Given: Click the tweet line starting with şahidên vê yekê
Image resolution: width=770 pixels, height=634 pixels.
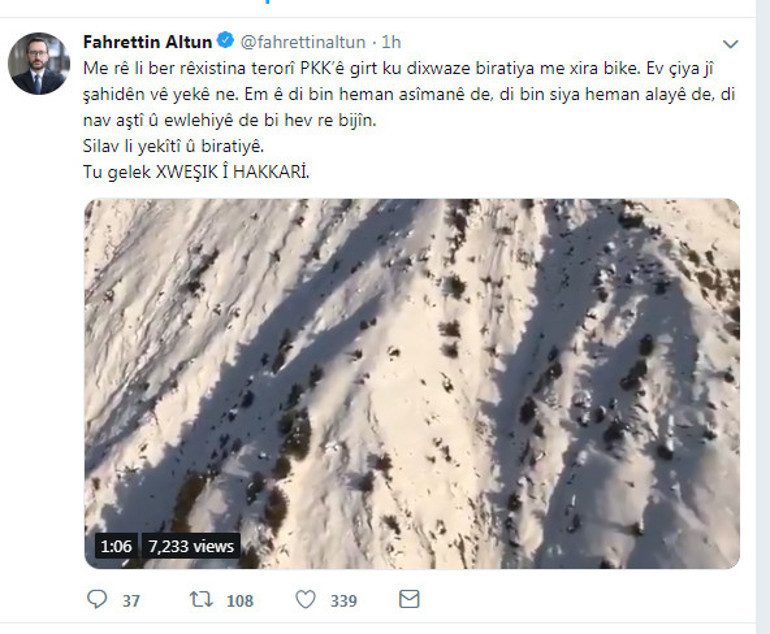Looking at the screenshot, I should point(409,94).
